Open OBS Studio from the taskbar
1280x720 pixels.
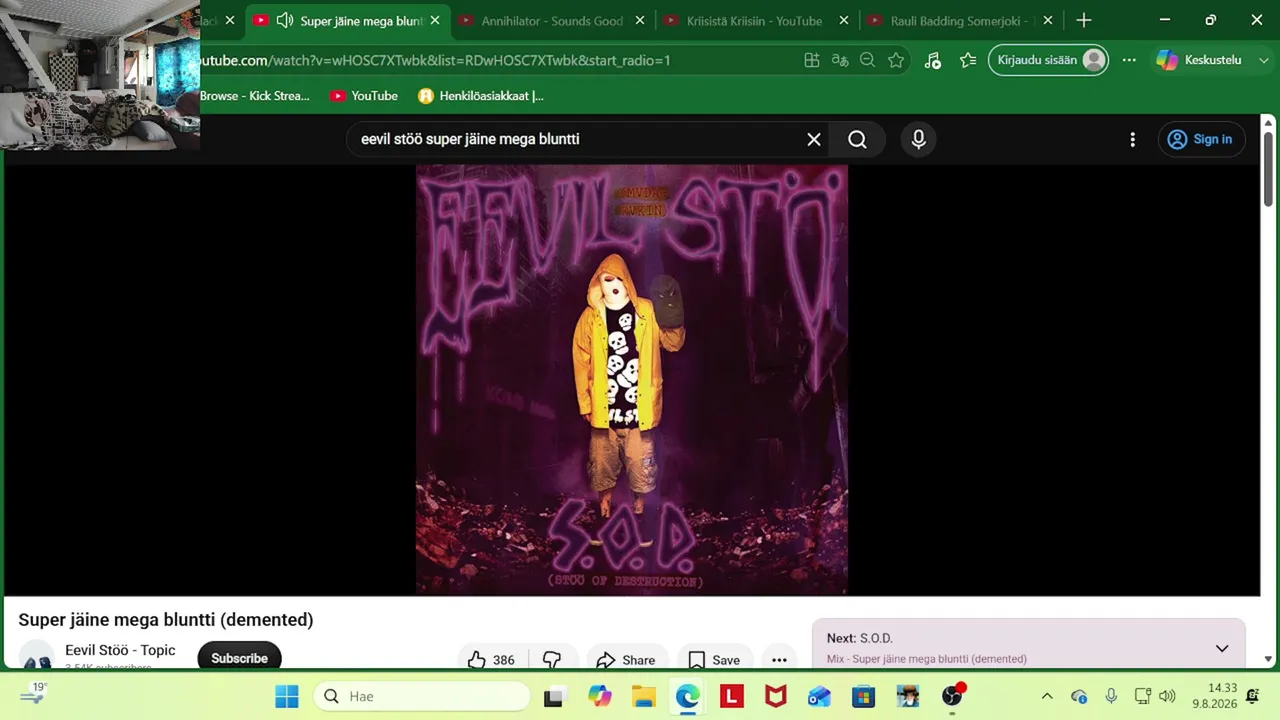tap(952, 696)
